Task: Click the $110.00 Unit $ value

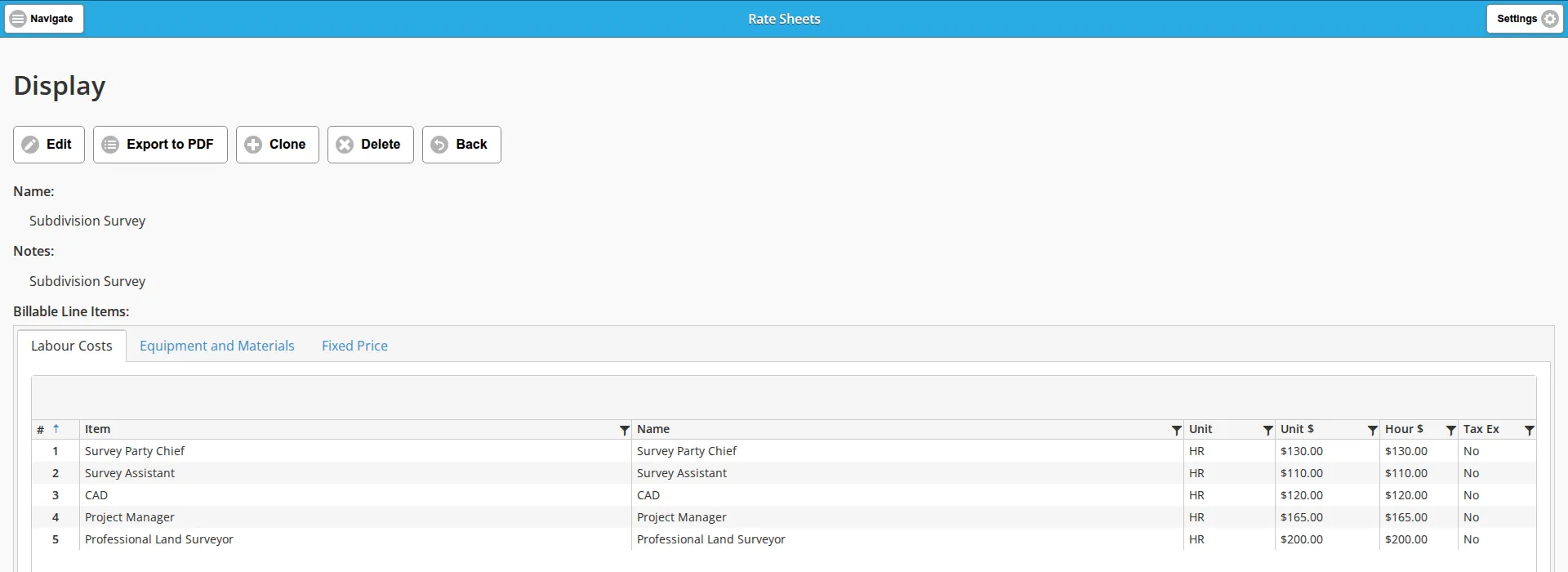Action: click(1302, 473)
